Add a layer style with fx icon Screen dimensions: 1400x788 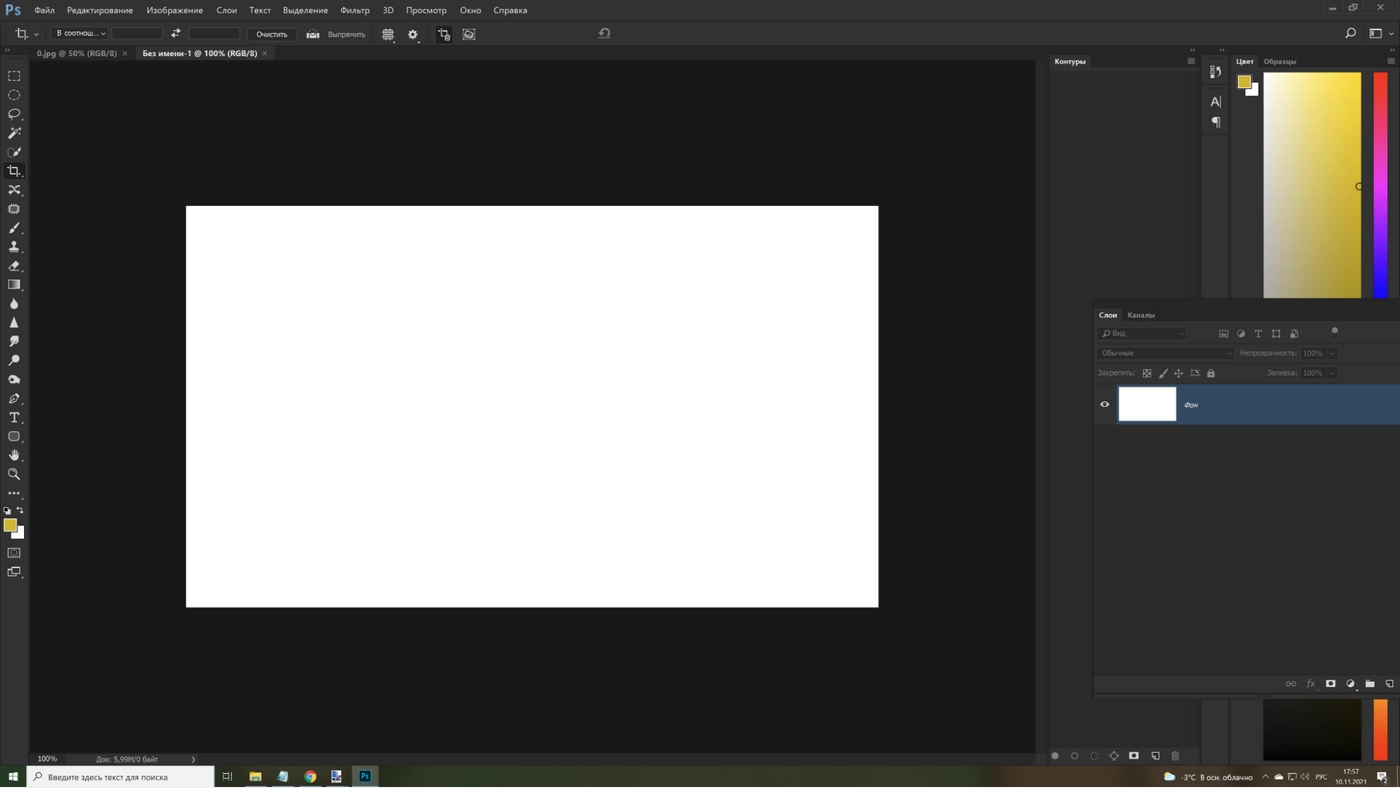[1311, 684]
